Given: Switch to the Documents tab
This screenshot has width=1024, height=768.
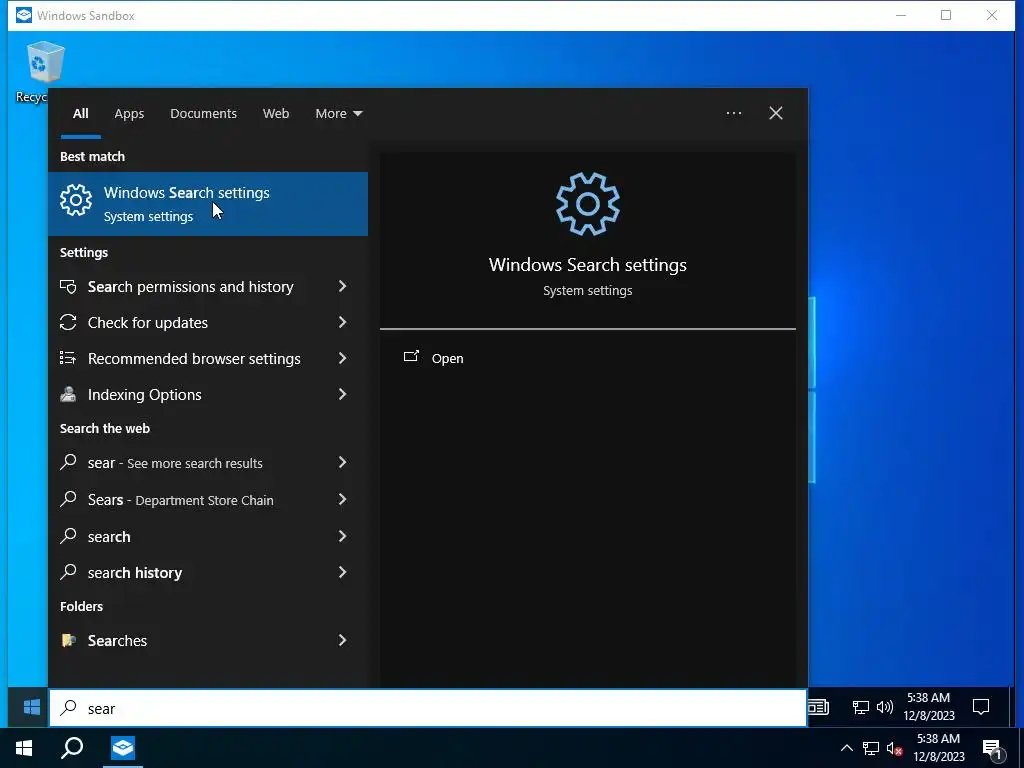Looking at the screenshot, I should coord(203,113).
